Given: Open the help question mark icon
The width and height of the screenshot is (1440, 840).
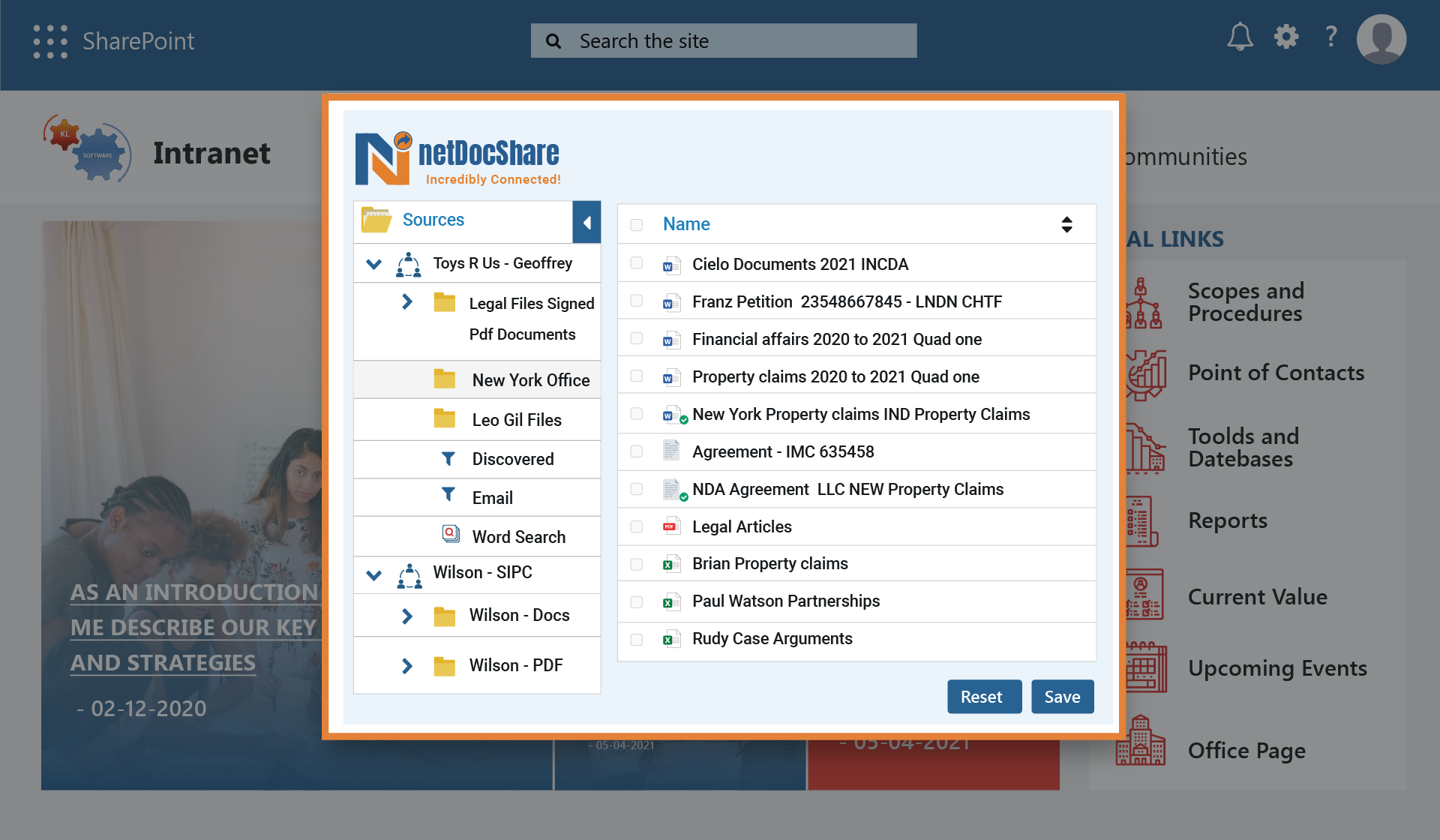Looking at the screenshot, I should [1331, 37].
